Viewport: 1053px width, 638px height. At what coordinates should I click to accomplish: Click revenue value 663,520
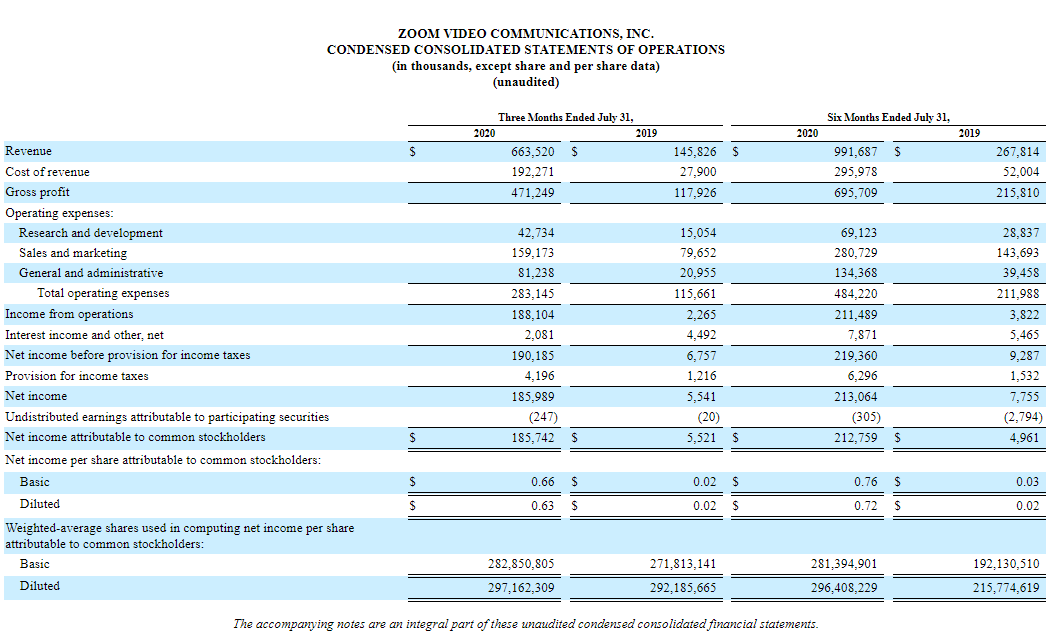tap(533, 152)
